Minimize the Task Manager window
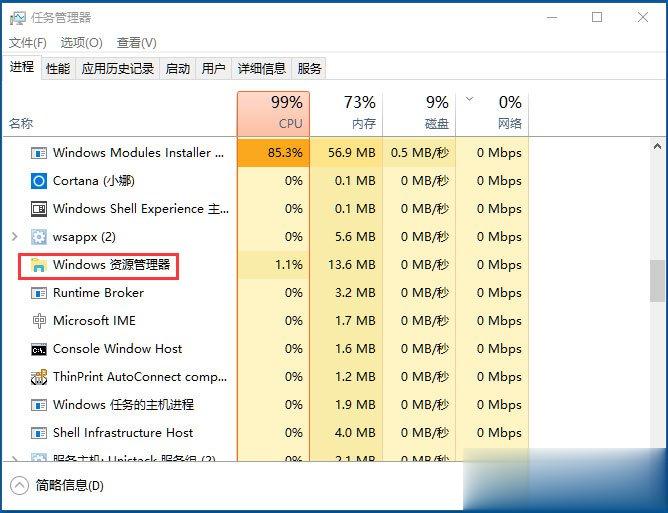This screenshot has width=668, height=513. [552, 18]
